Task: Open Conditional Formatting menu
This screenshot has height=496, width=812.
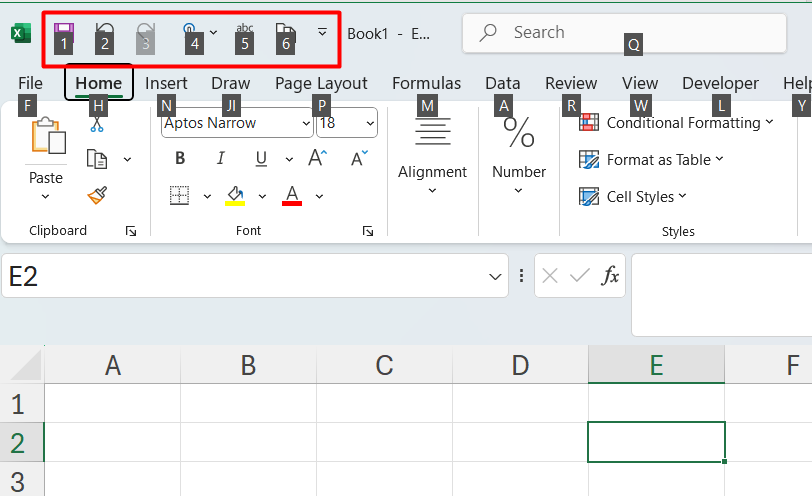Action: (x=676, y=123)
